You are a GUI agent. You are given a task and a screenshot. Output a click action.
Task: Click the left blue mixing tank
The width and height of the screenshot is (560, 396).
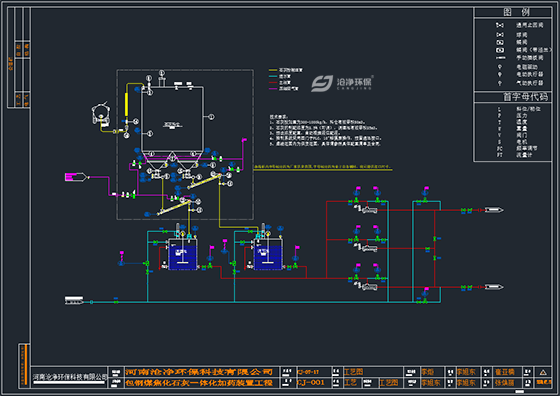(182, 257)
